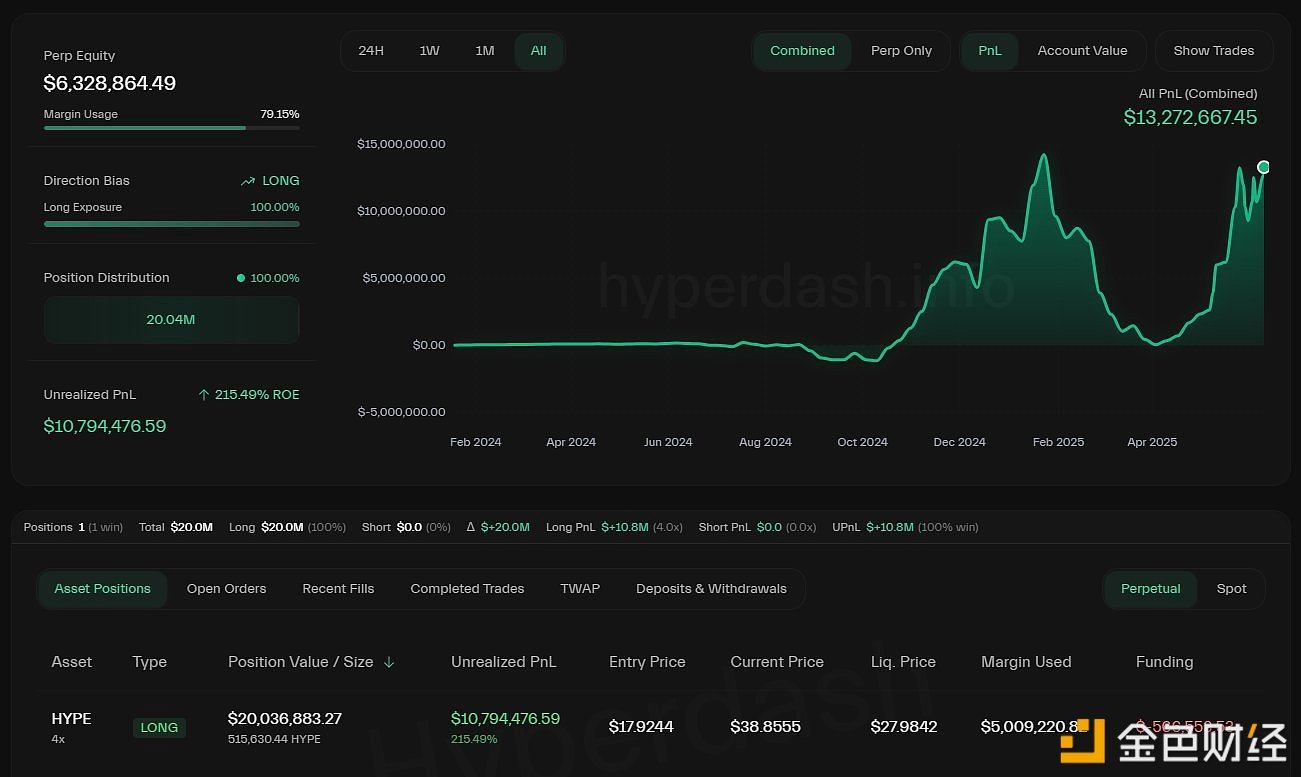Image resolution: width=1301 pixels, height=777 pixels.
Task: Click All PnL value $13,272,667.45
Action: pos(1190,117)
